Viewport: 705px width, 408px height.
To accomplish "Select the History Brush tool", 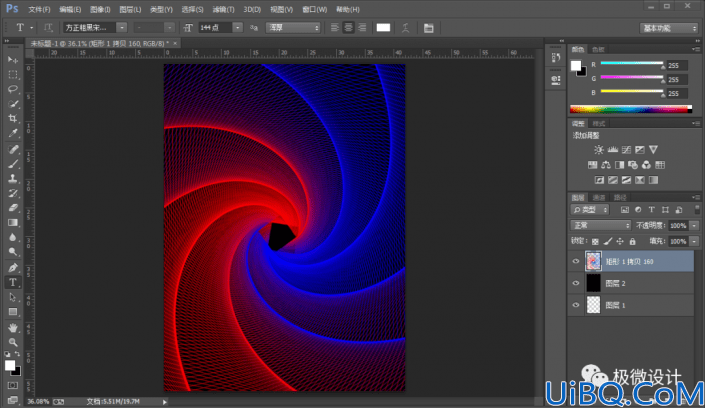I will point(13,193).
